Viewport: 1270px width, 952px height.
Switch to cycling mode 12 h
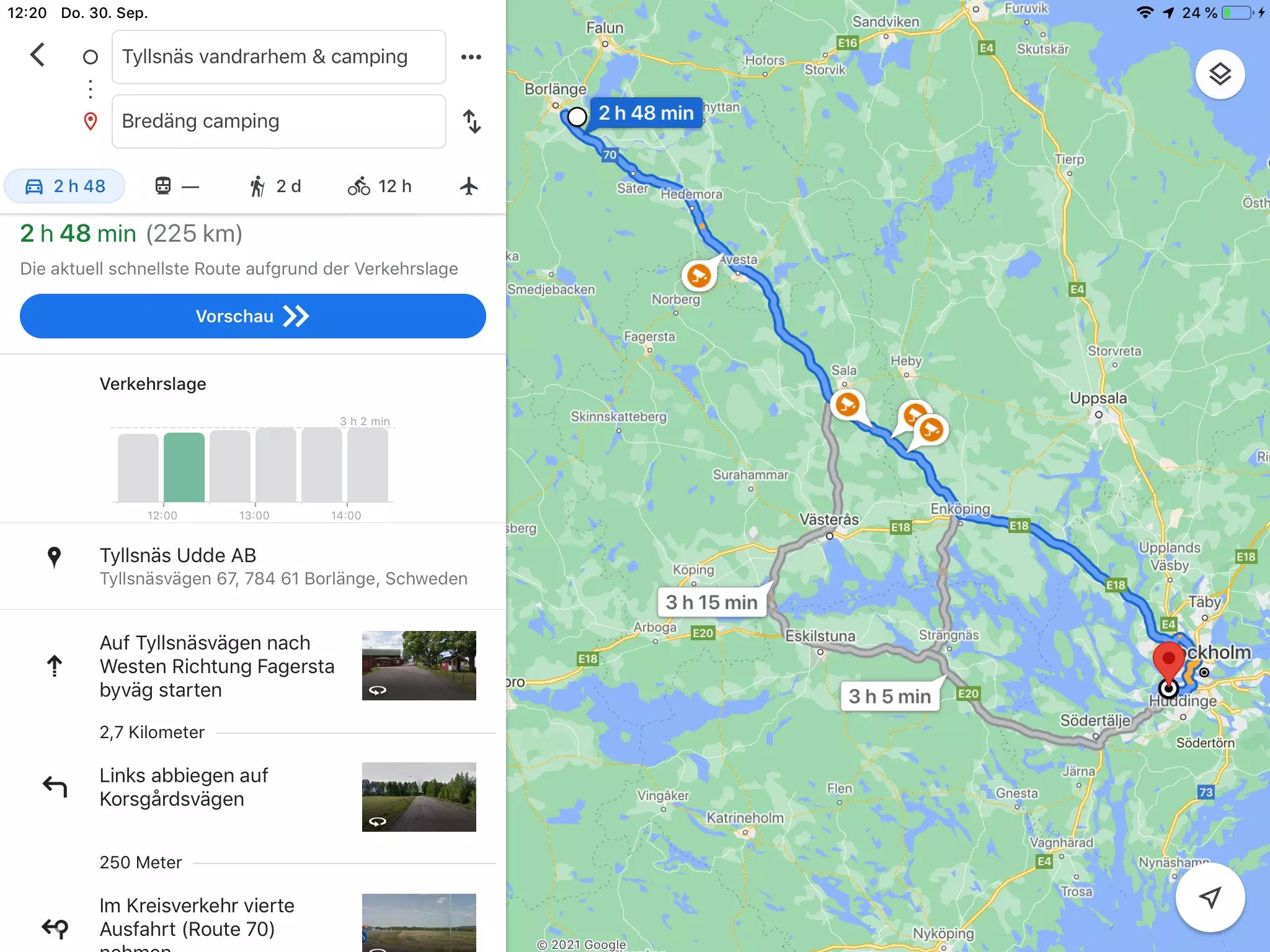pos(380,186)
